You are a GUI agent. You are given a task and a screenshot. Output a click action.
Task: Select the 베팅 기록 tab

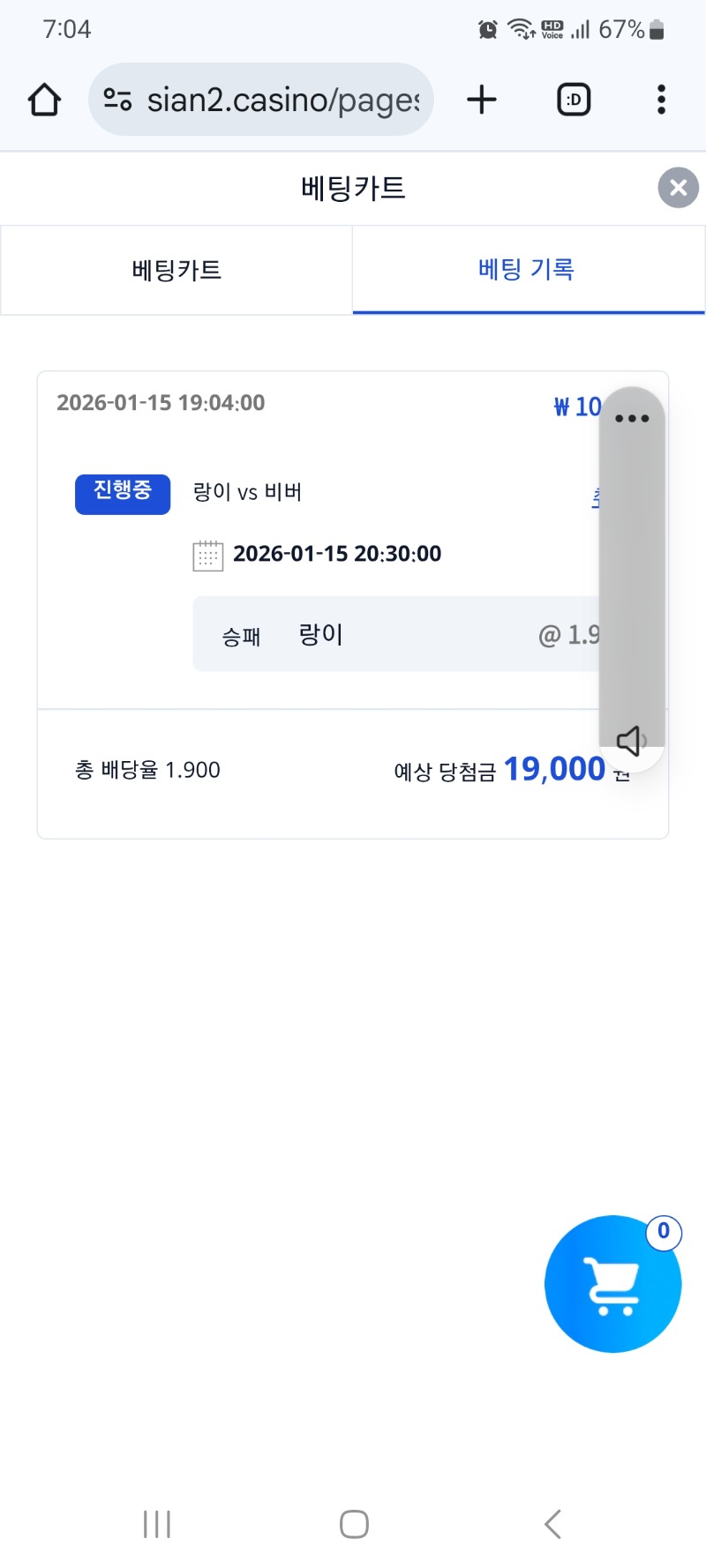[528, 270]
